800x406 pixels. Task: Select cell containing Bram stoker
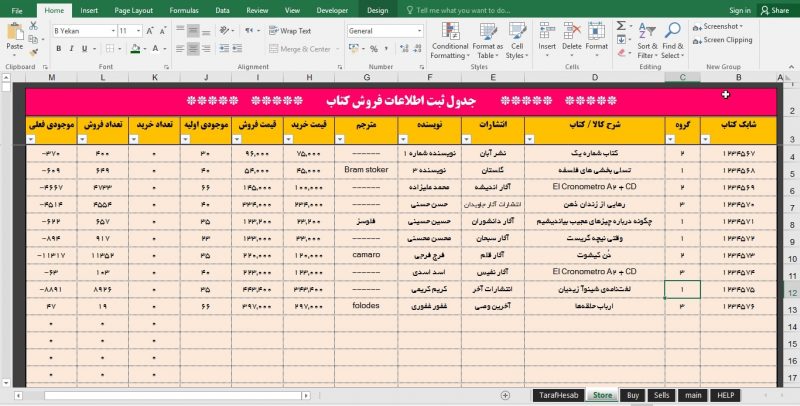(x=366, y=170)
